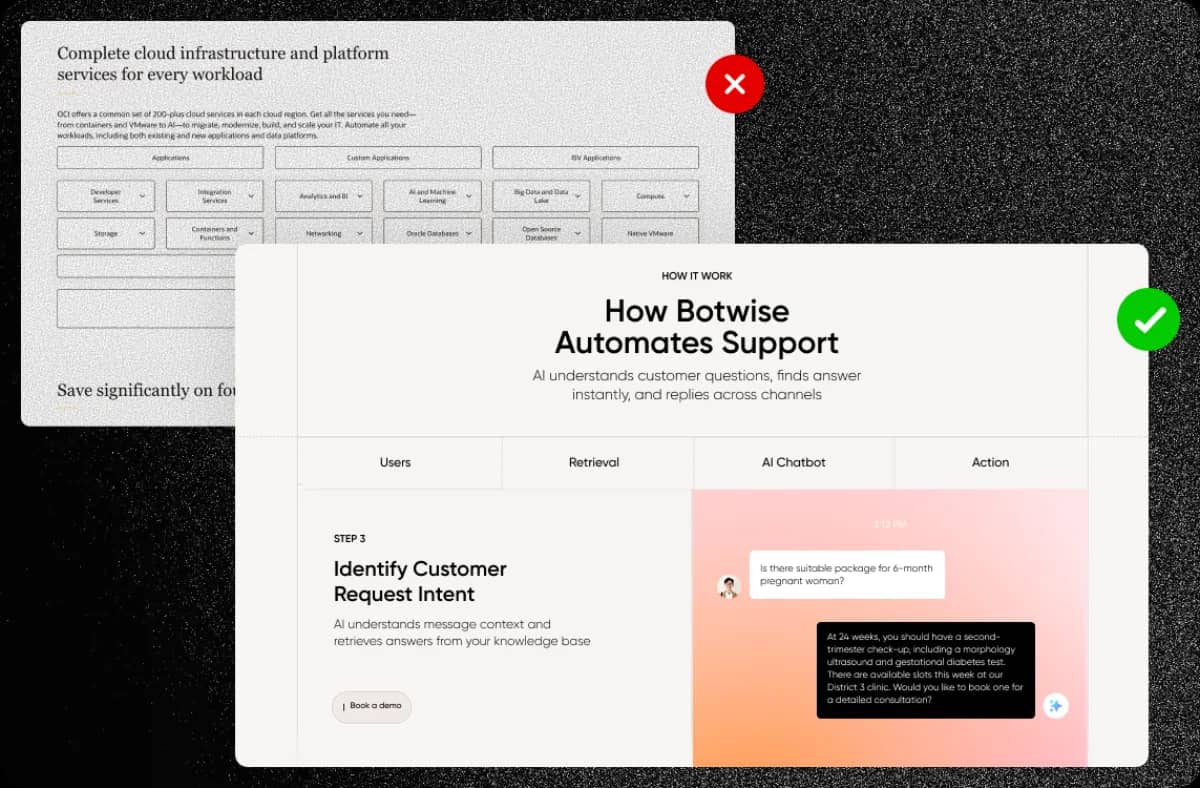Image resolution: width=1200 pixels, height=788 pixels.
Task: Click the "Identify Customer Request Intent" heading
Action: click(x=420, y=581)
